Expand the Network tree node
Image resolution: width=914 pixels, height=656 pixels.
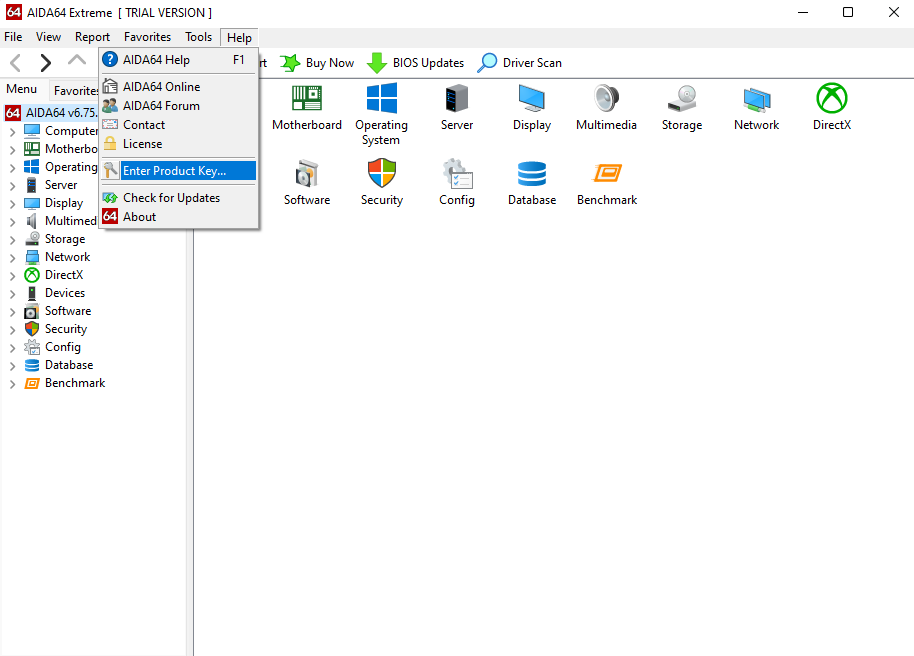[12, 258]
